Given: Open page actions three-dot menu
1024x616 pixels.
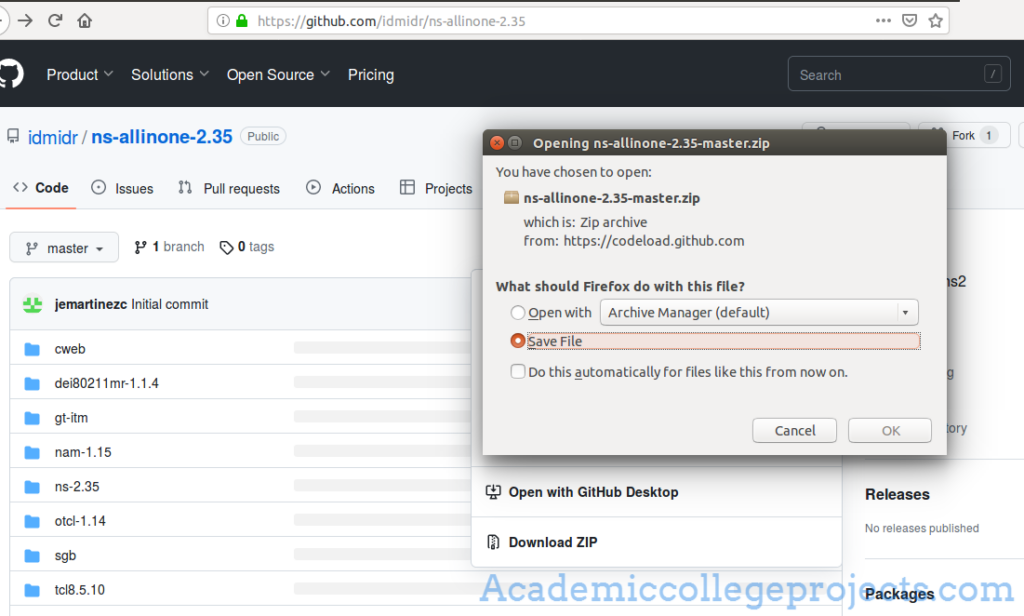Looking at the screenshot, I should (883, 20).
